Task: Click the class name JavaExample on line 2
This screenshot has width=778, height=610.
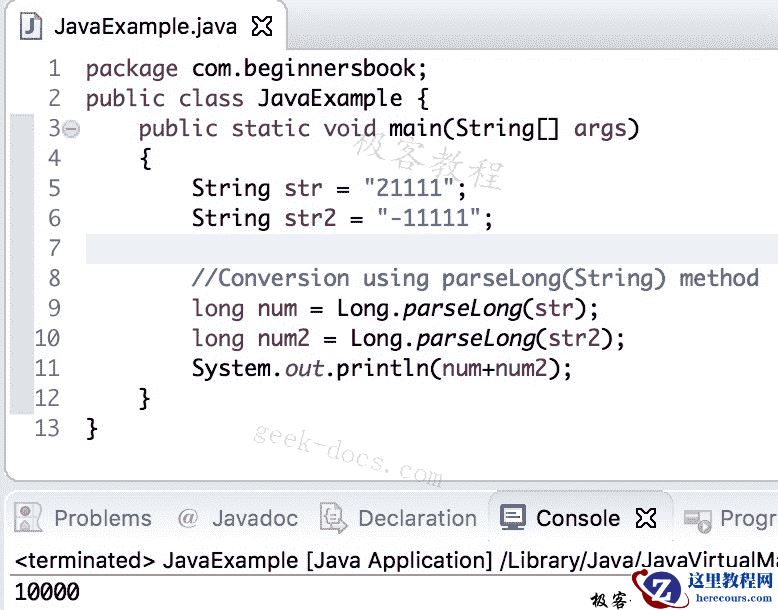Action: [x=330, y=98]
